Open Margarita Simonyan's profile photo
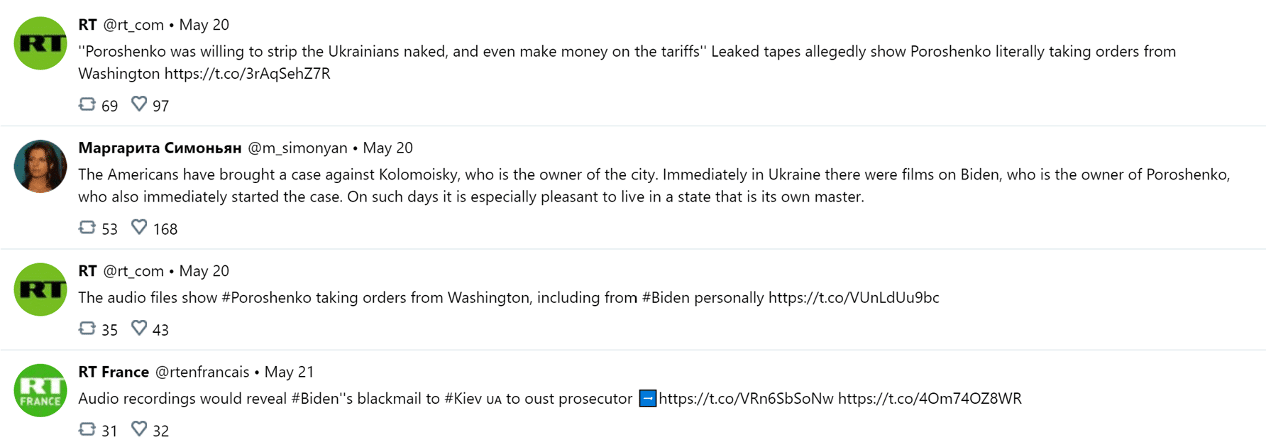This screenshot has height=446, width=1266. click(40, 166)
